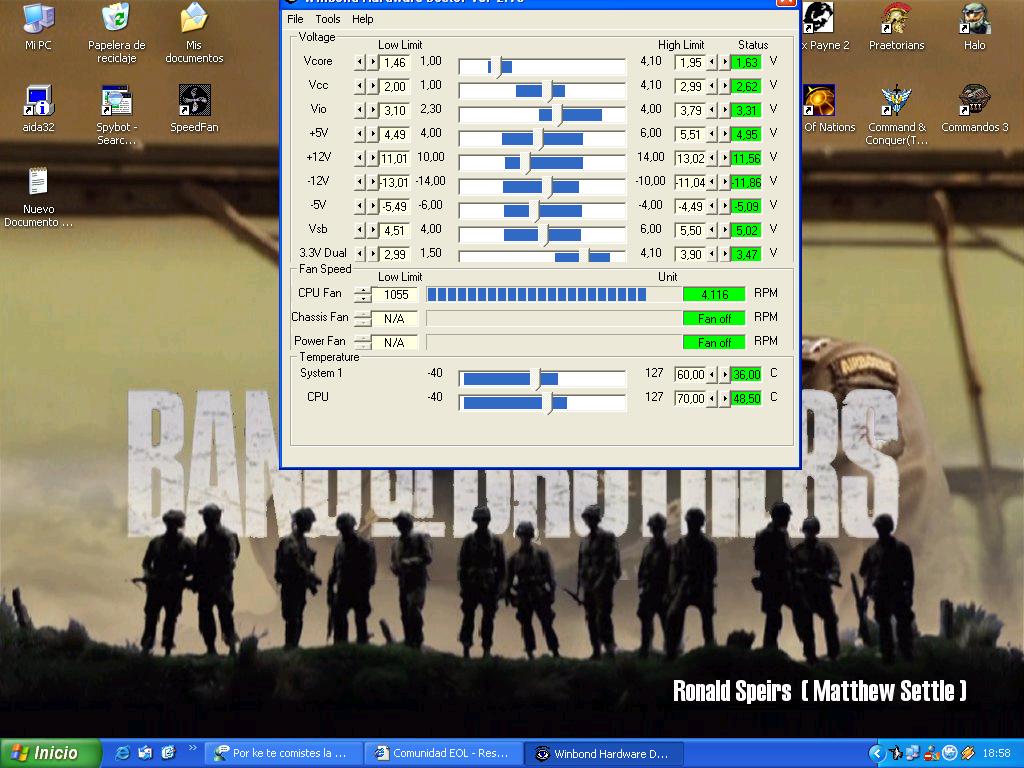
Task: Select the Nuevo Documento text file icon
Action: click(x=38, y=197)
